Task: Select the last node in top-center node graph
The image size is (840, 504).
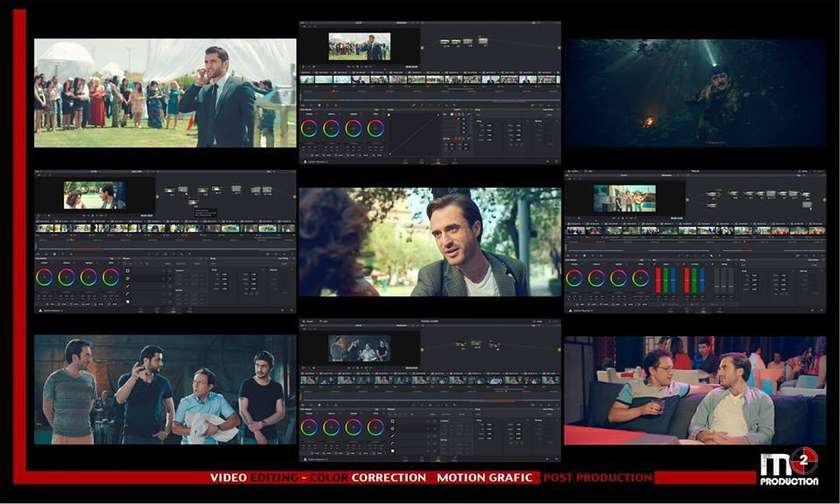Action: (483, 41)
